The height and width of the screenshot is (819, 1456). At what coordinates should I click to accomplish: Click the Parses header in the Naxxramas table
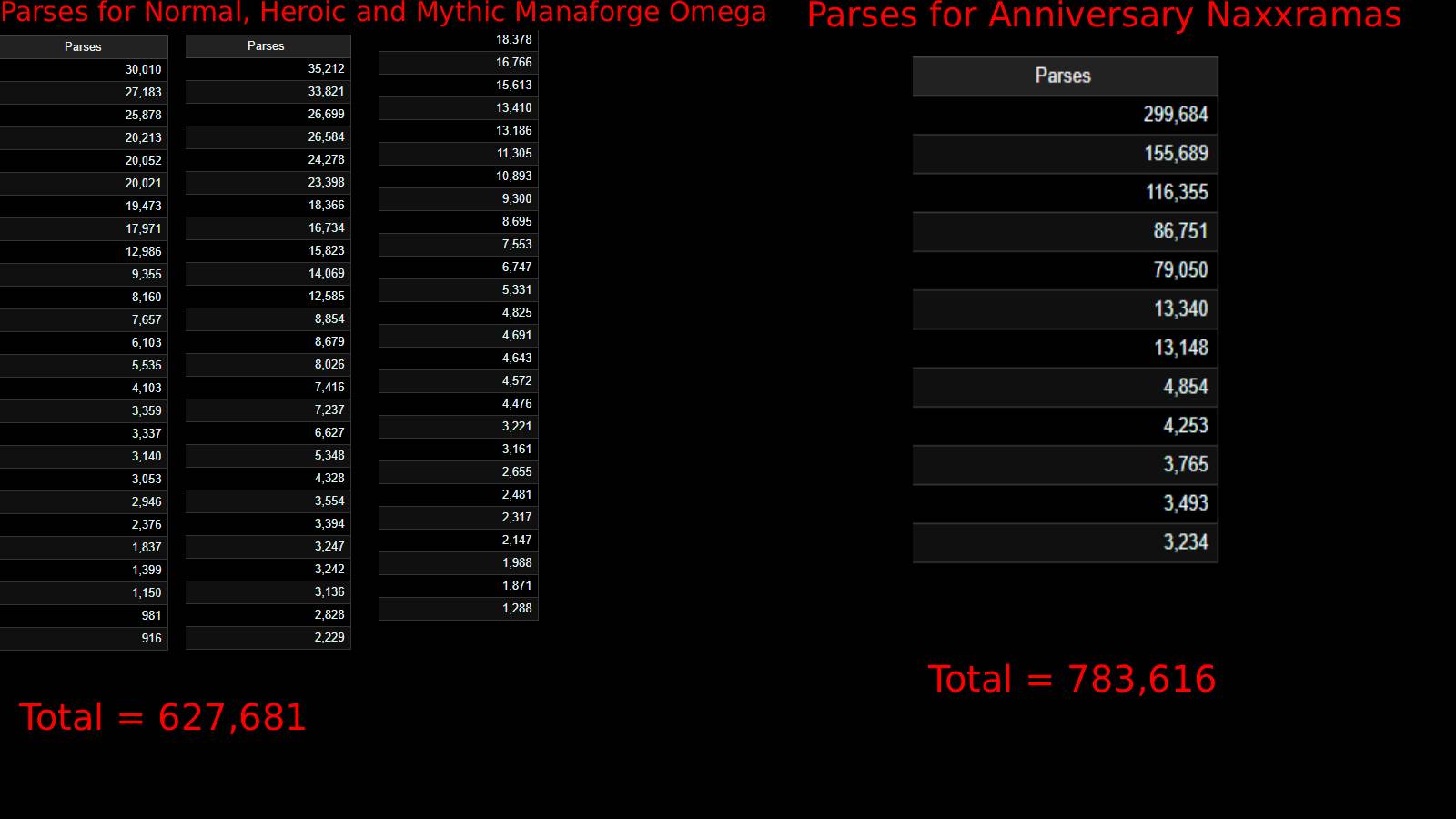[1065, 76]
